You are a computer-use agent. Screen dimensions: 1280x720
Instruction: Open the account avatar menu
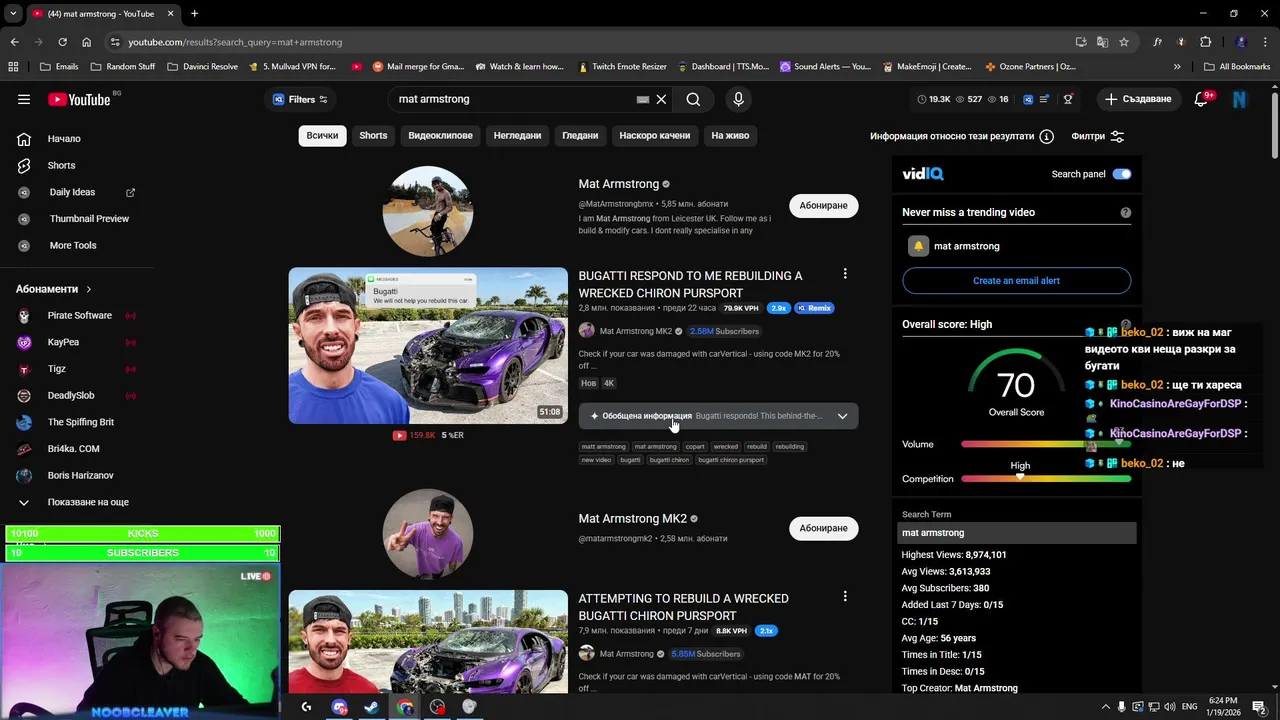tap(1240, 99)
